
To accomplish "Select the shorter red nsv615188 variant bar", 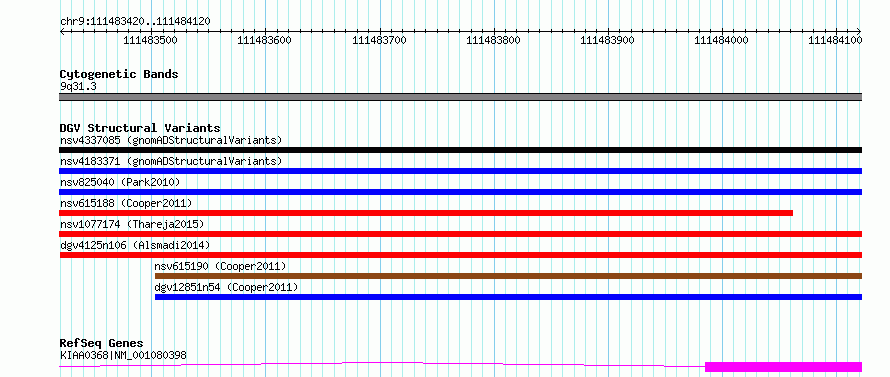I will 426,213.
